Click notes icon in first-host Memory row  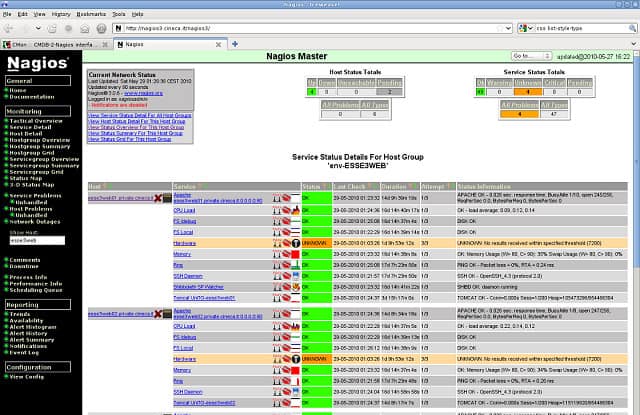tap(277, 254)
